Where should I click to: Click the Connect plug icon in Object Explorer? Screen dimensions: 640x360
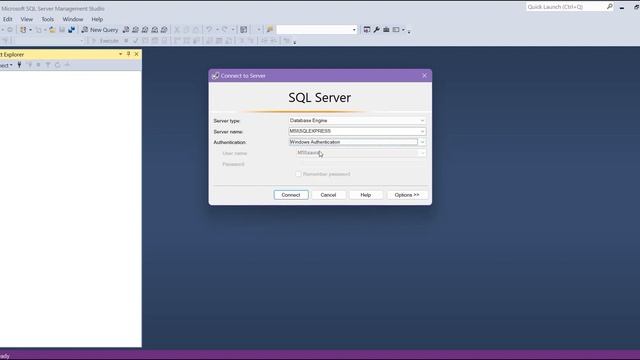point(19,65)
